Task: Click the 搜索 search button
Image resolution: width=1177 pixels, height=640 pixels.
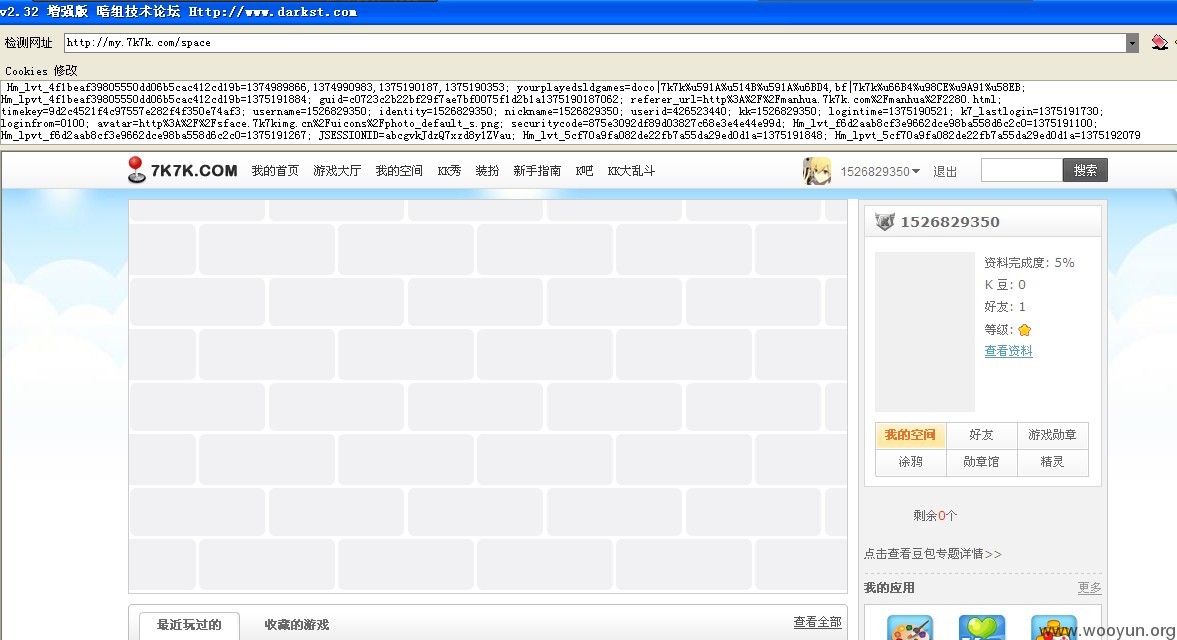Action: (1085, 170)
